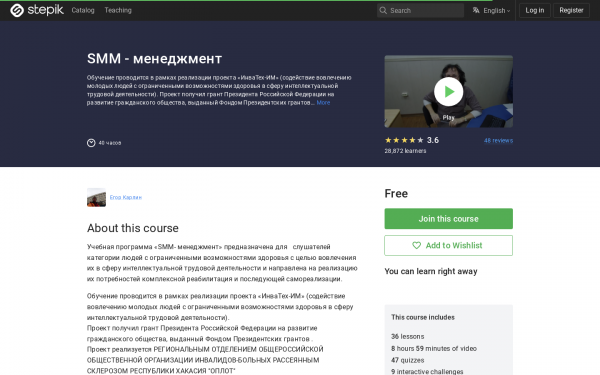Screen dimensions: 600x375
Task: Open the Catalog menu item
Action: point(83,10)
